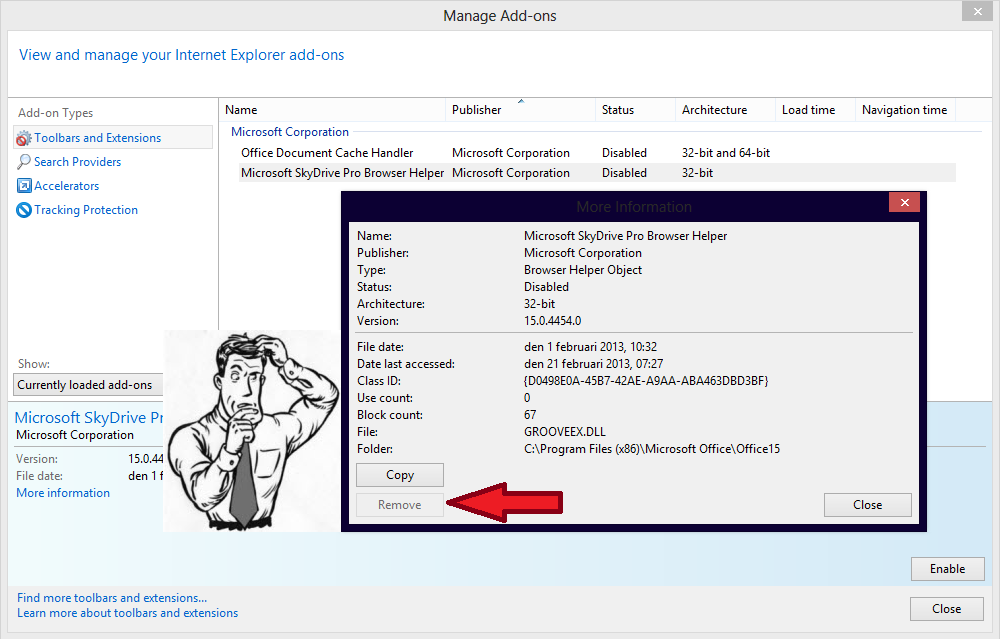Select Microsoft SkyDrive Pro Browser Helper row

click(x=597, y=173)
